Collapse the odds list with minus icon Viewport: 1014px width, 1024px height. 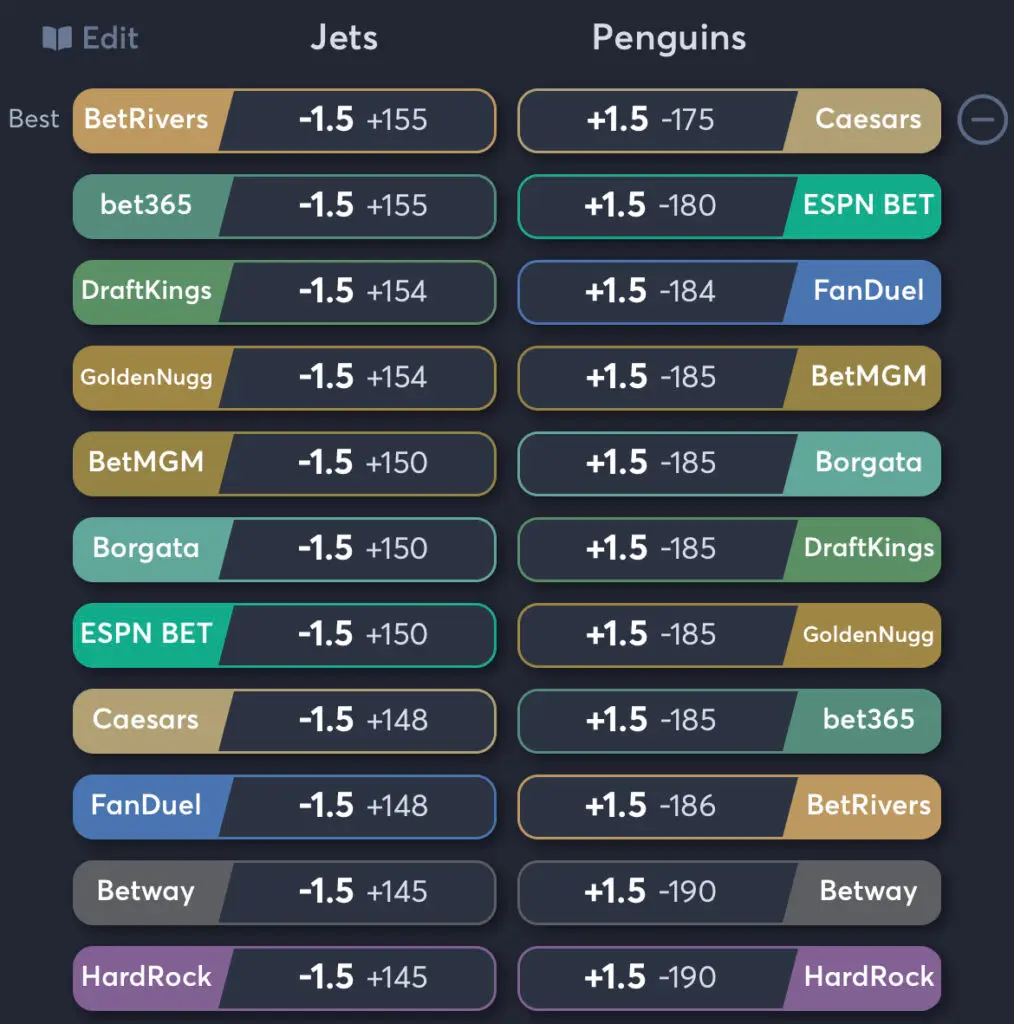click(982, 120)
